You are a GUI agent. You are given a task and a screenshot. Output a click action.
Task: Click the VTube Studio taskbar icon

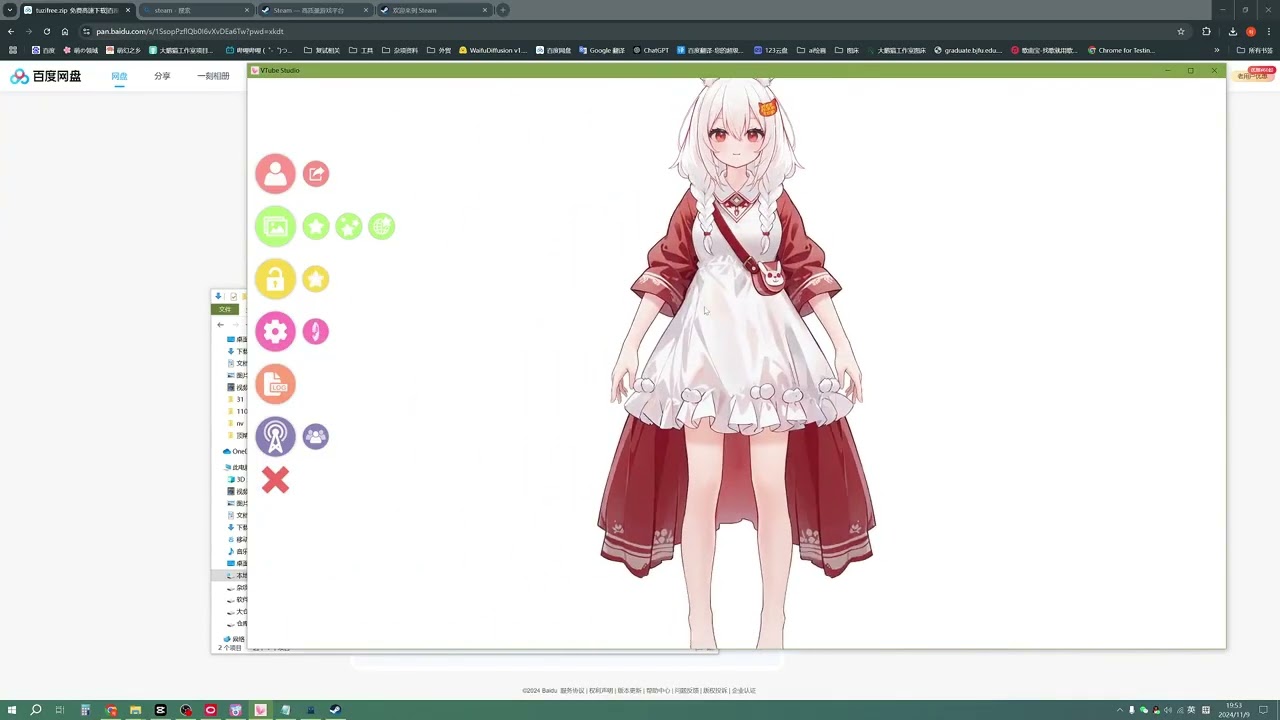tap(260, 710)
